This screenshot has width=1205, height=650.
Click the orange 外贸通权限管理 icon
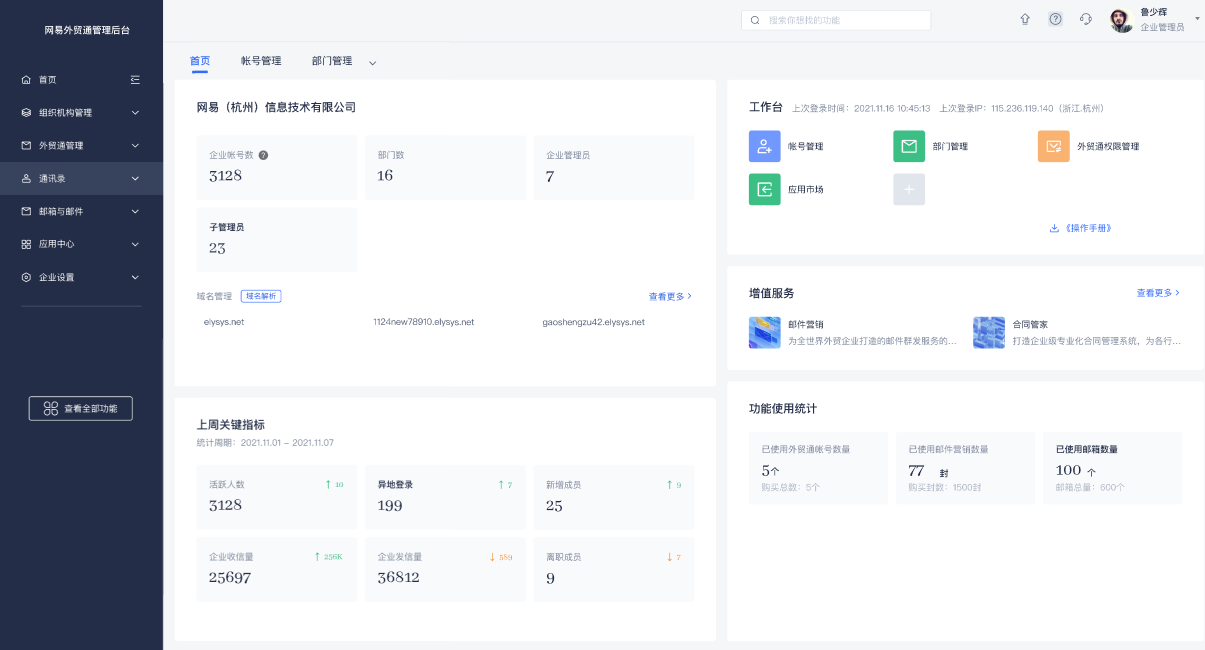pos(1053,146)
